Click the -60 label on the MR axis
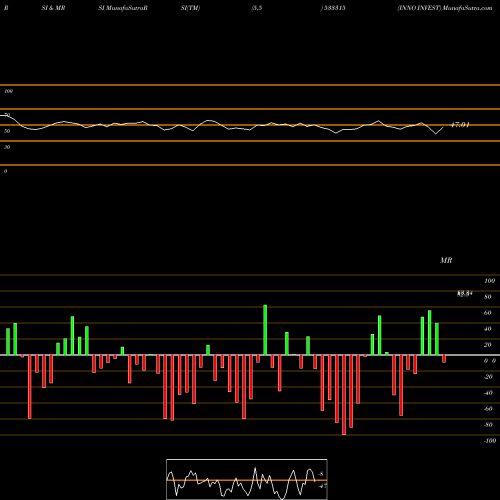Screen dimensions: 500x500 tap(488, 409)
